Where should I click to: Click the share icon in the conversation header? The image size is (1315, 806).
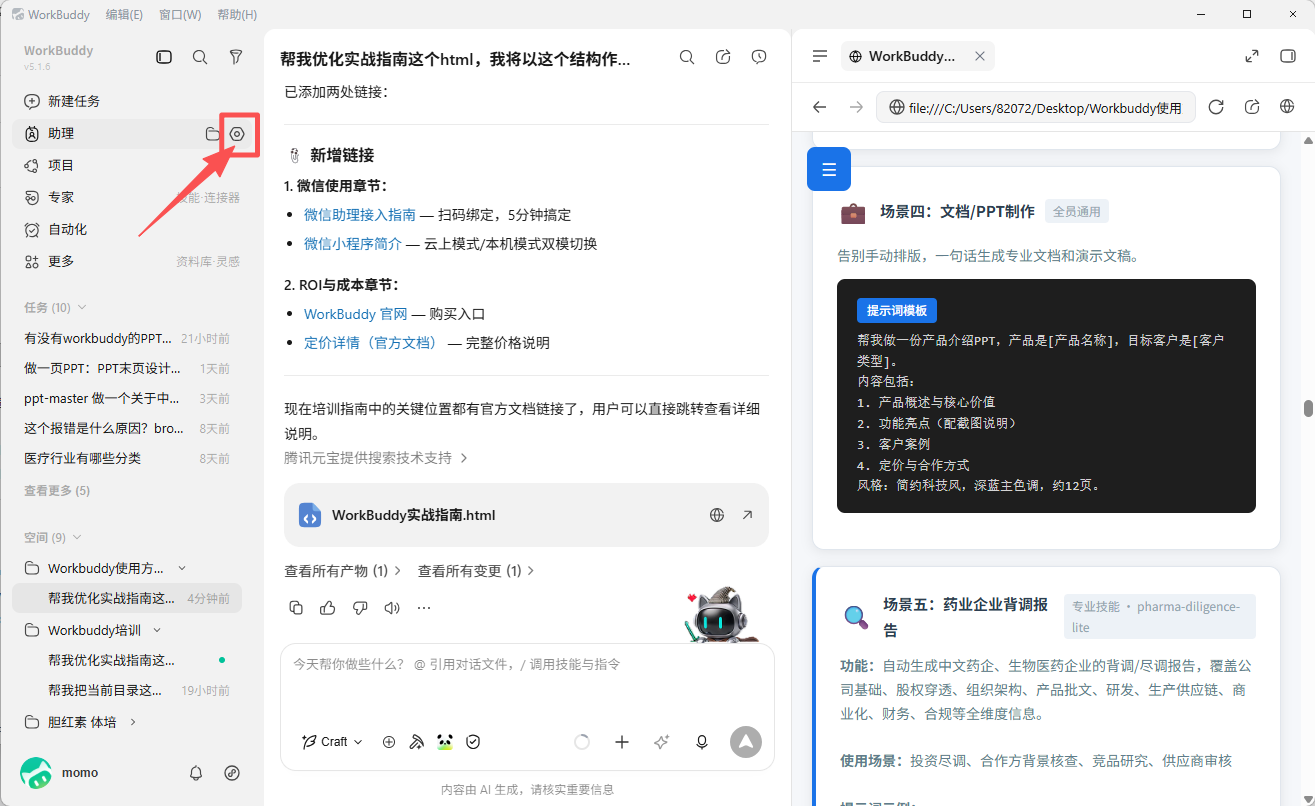pos(723,57)
